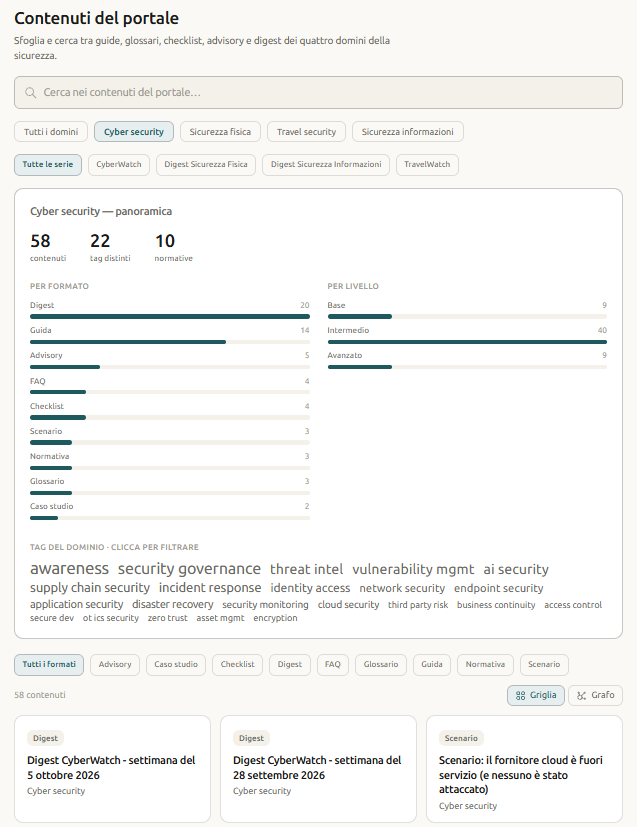This screenshot has height=827, width=637.
Task: Switch to Grafo view
Action: pyautogui.click(x=595, y=695)
